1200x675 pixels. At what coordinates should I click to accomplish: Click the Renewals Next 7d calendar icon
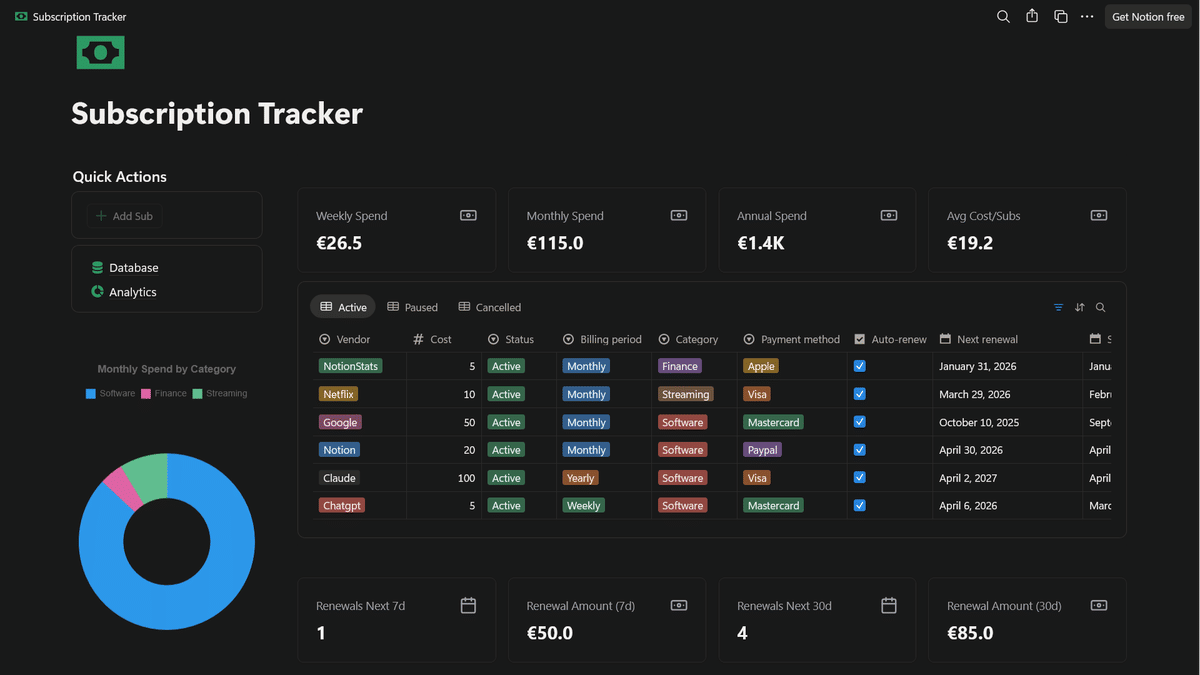pos(468,605)
